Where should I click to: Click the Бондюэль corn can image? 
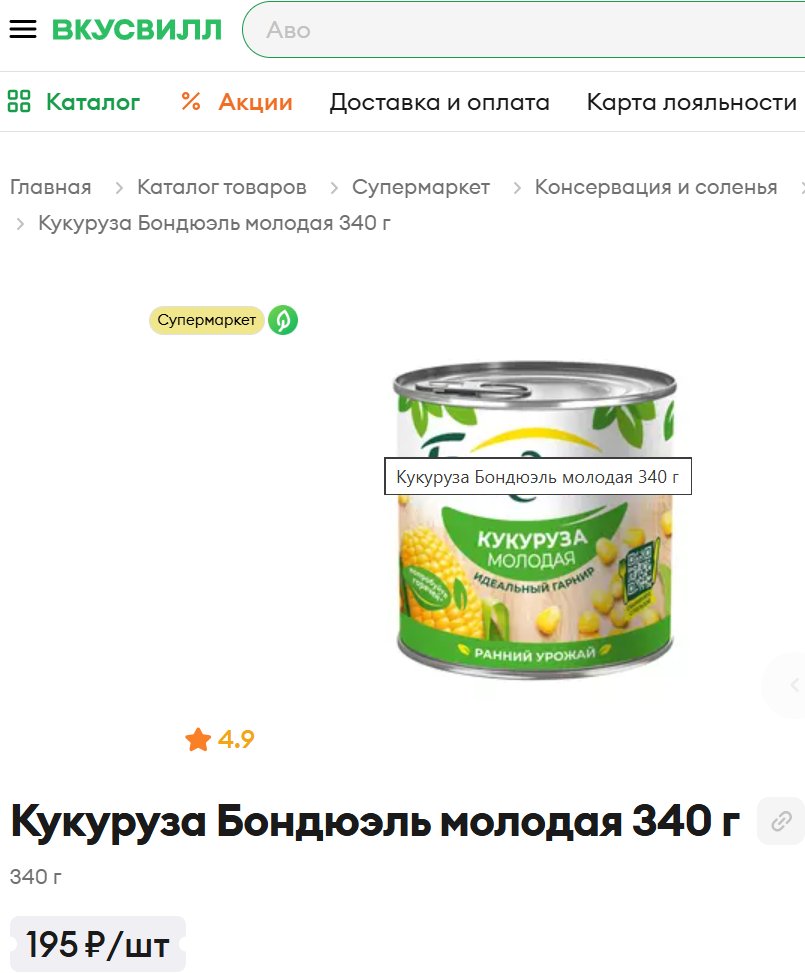[x=534, y=520]
